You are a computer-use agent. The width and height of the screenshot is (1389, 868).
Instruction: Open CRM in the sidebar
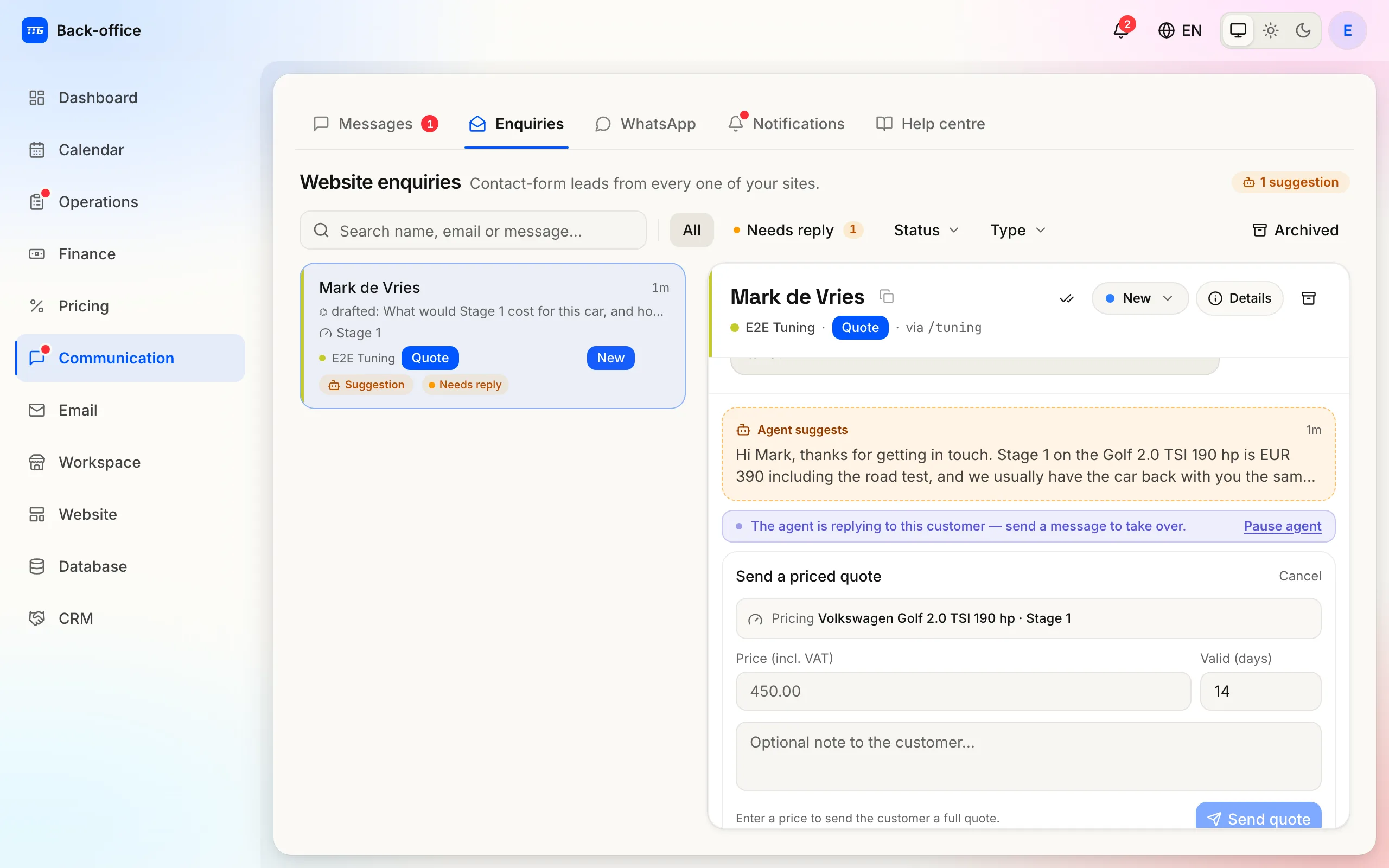130,618
